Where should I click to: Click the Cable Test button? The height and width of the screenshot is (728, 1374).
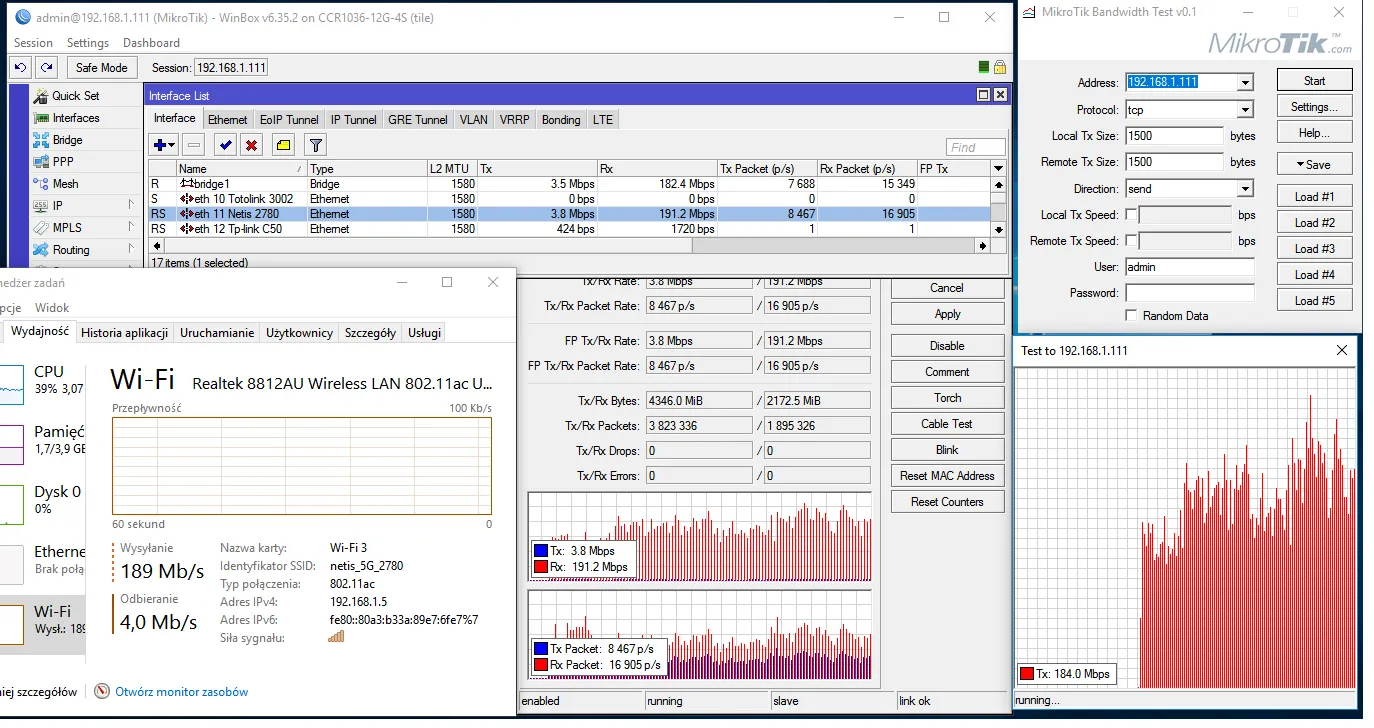[x=947, y=424]
